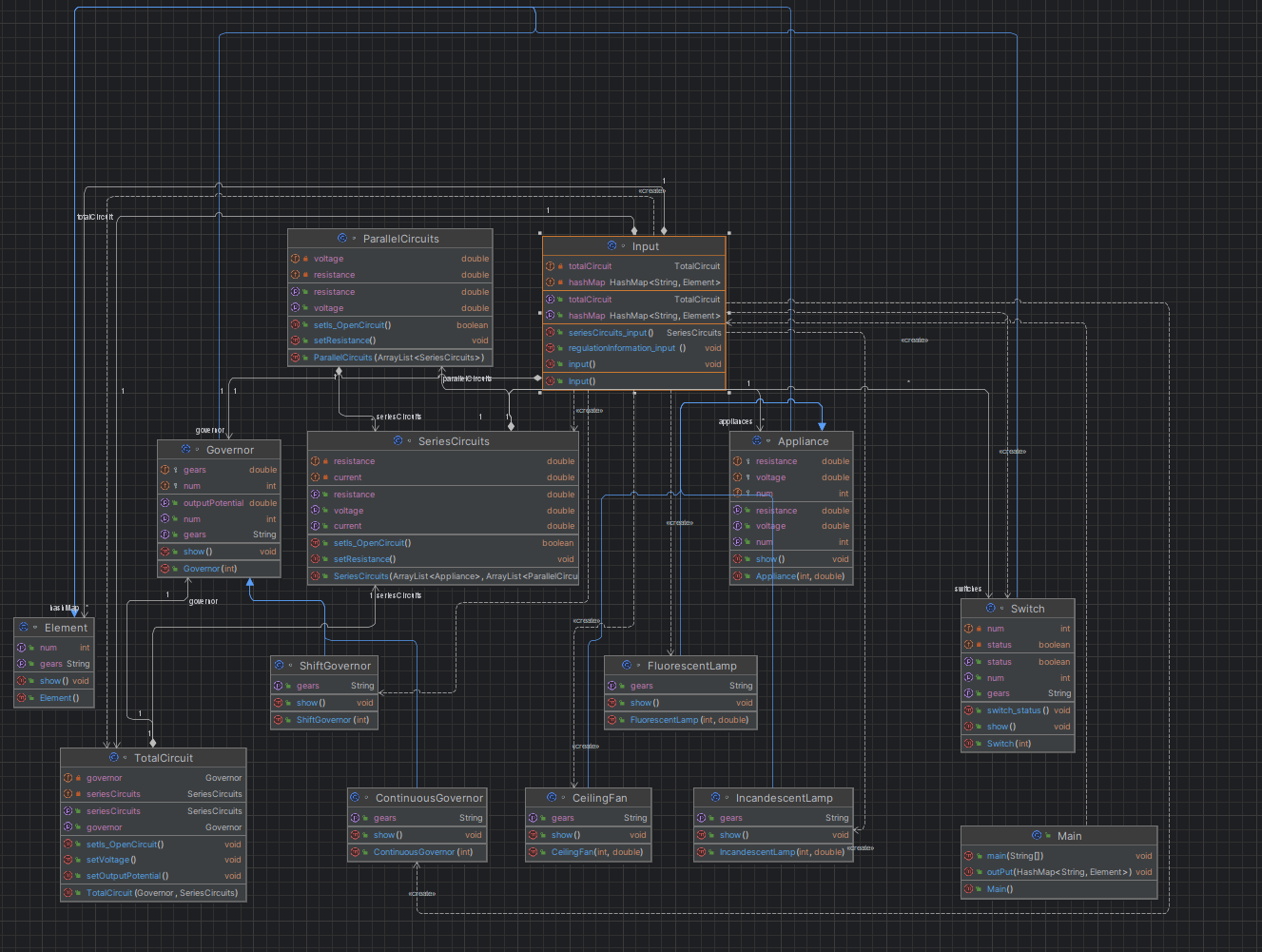Click FluorescentLamp(int, double) constructor row

[x=682, y=720]
